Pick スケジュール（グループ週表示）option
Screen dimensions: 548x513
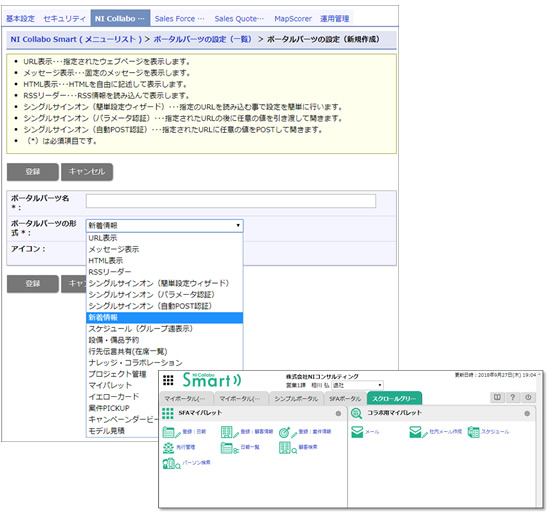click(x=164, y=329)
